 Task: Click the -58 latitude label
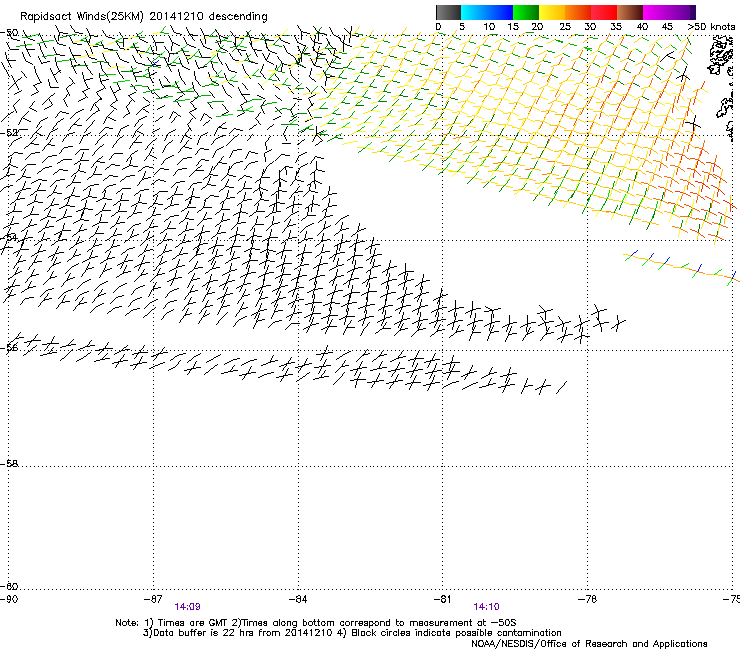[9, 464]
